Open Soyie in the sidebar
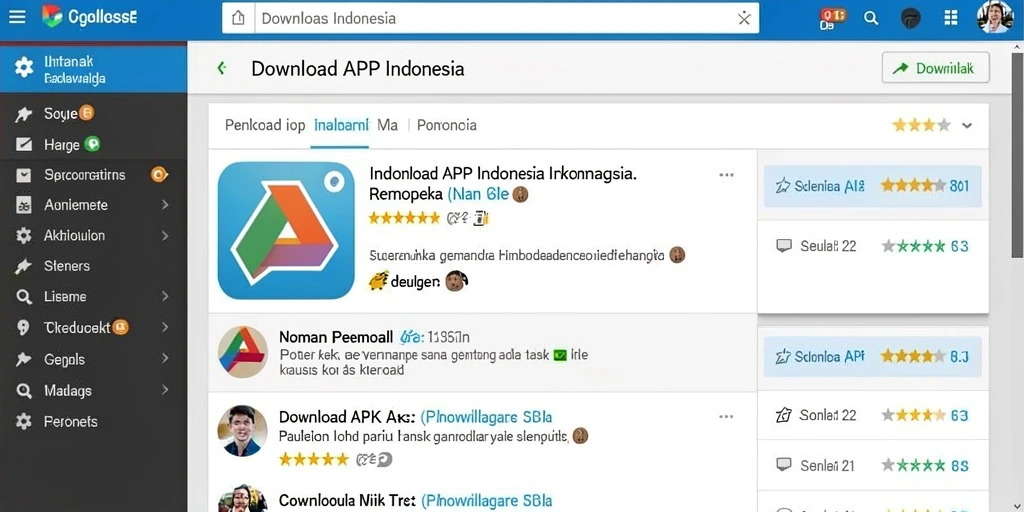 click(60, 114)
